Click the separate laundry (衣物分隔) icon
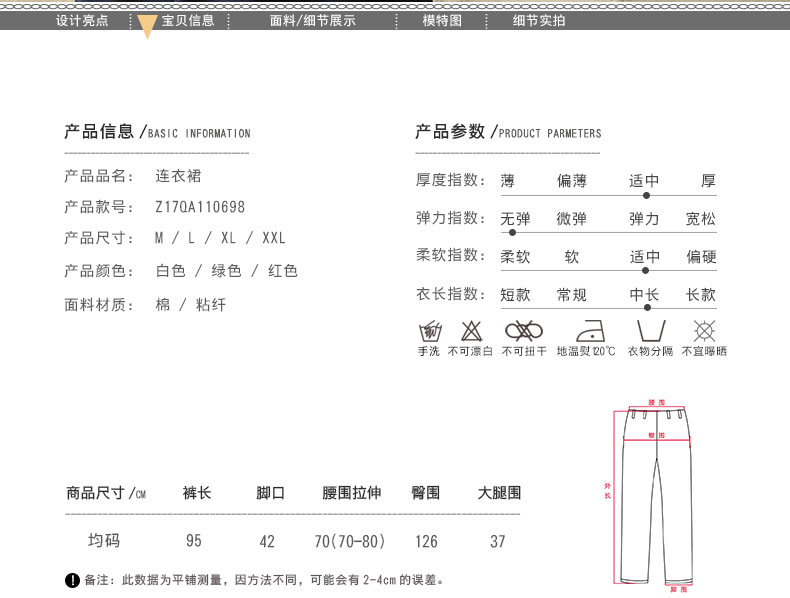 tap(650, 331)
